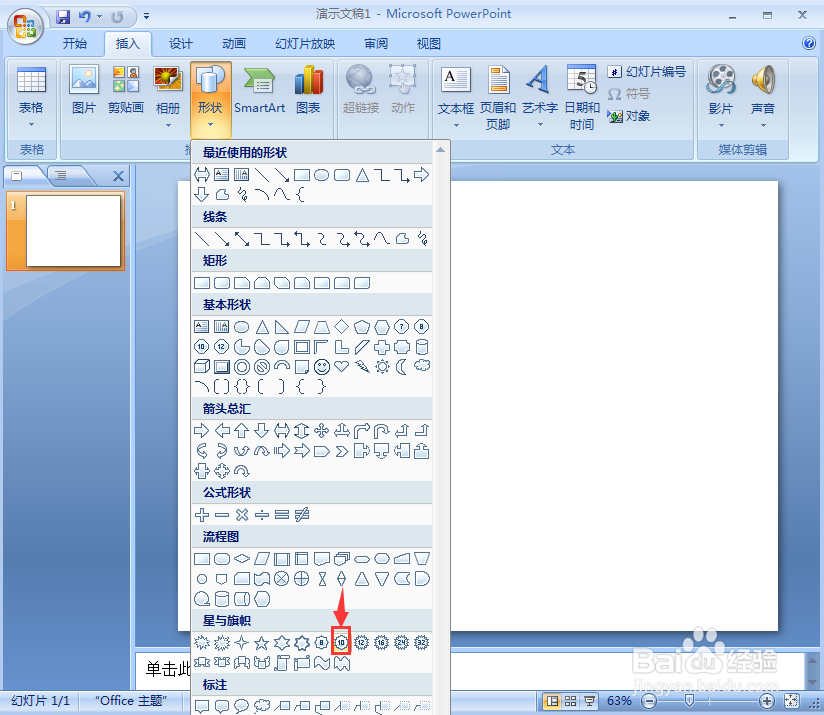
Task: Zoom out with the minus button
Action: [x=650, y=701]
